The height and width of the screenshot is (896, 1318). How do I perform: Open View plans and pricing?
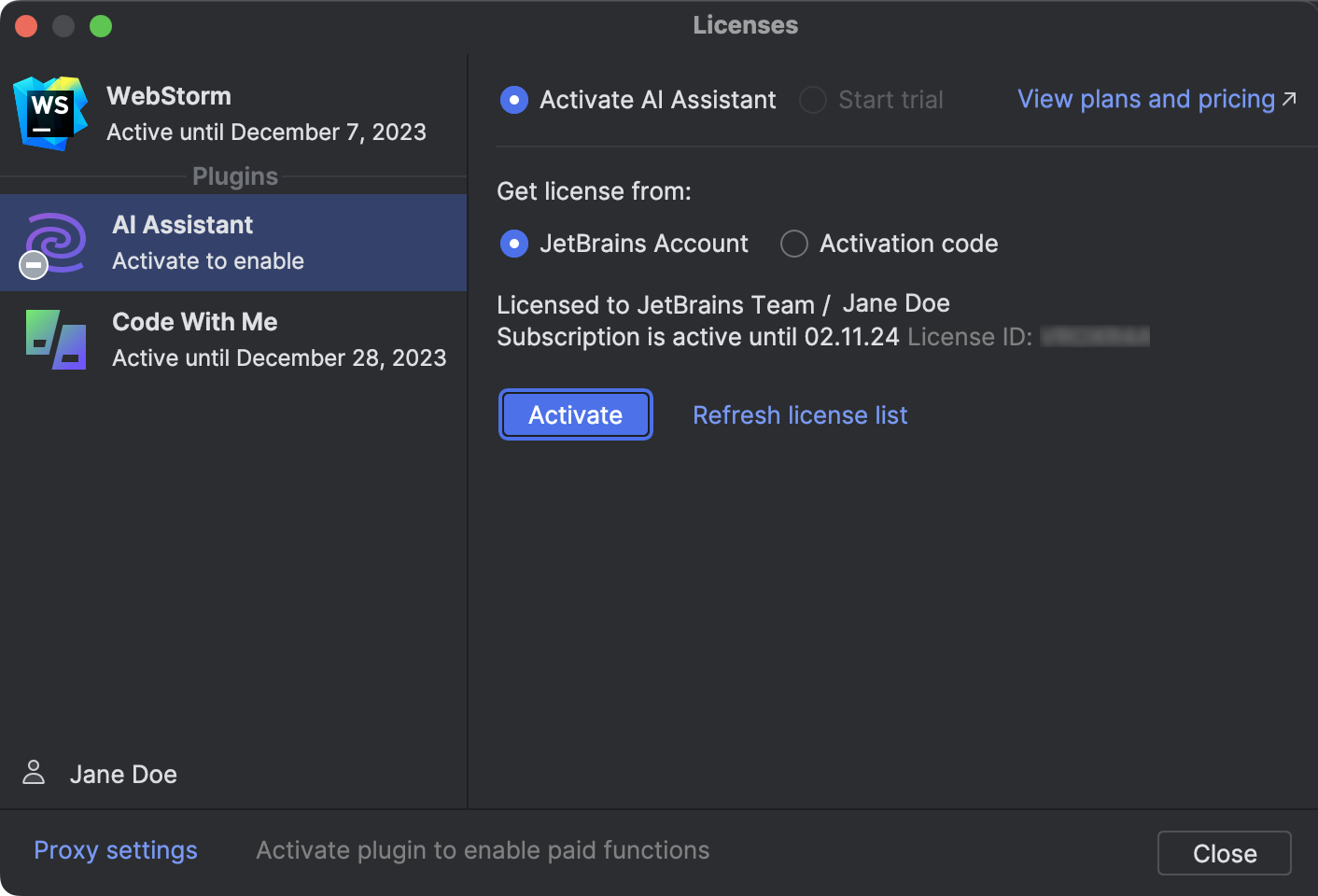(x=1146, y=99)
